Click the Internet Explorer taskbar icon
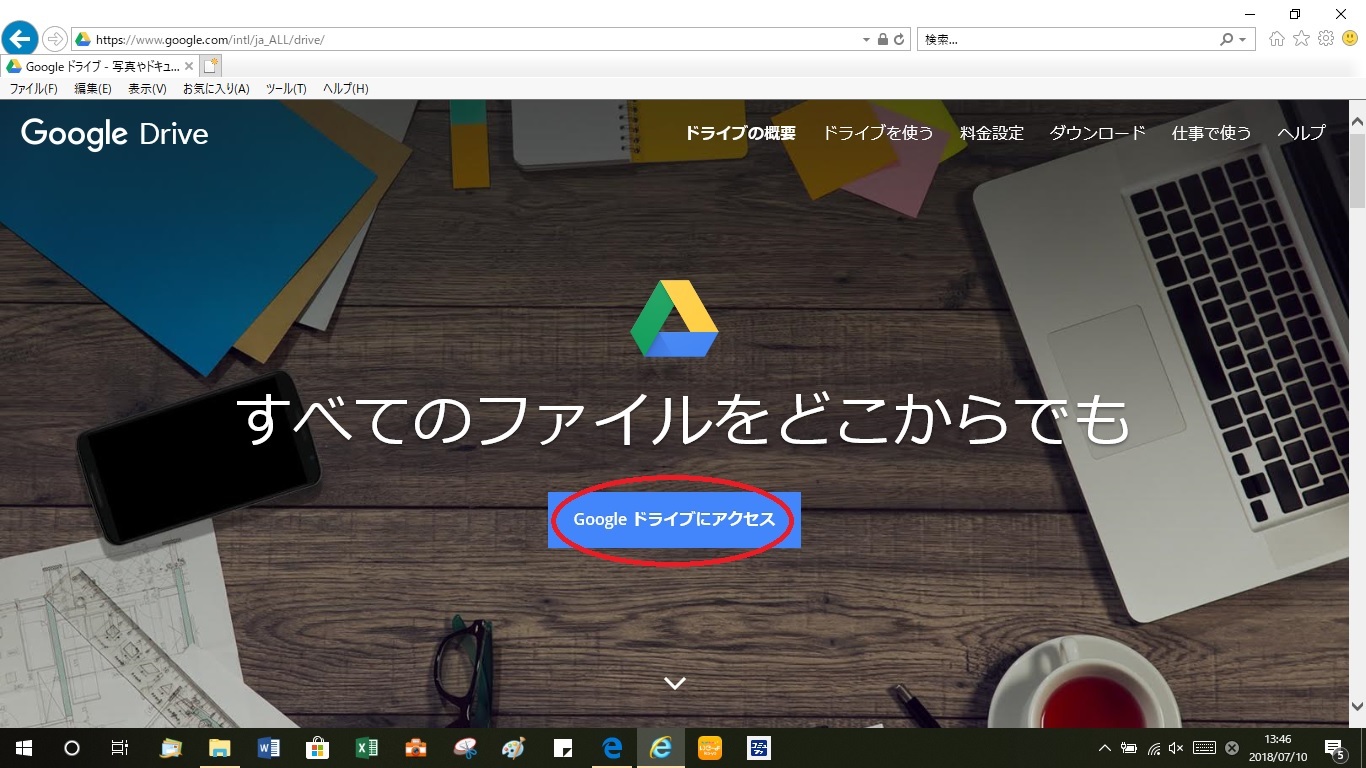This screenshot has height=768, width=1366. tap(660, 748)
